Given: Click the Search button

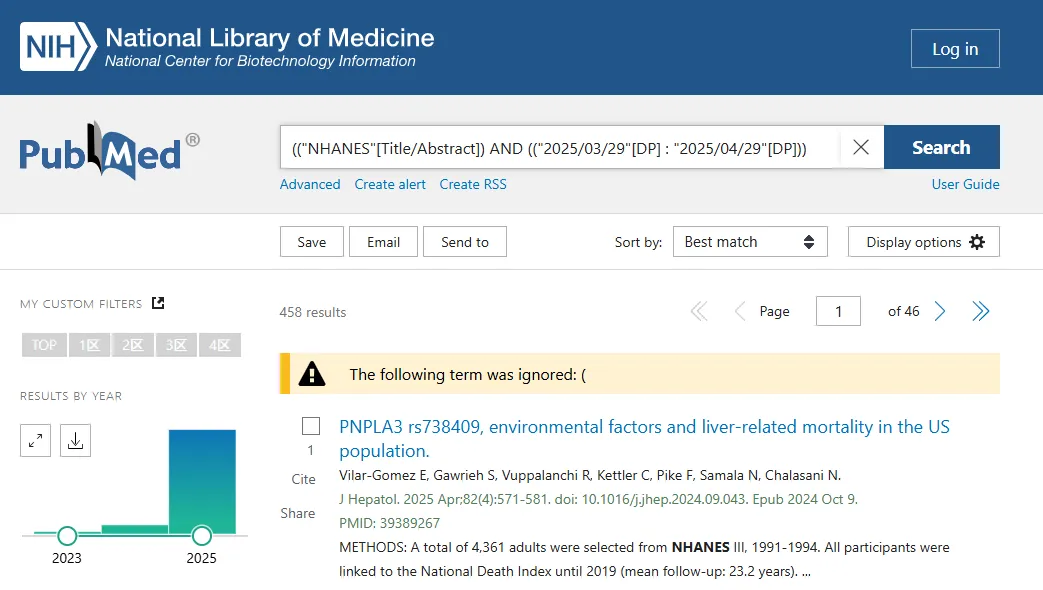Looking at the screenshot, I should coord(941,147).
